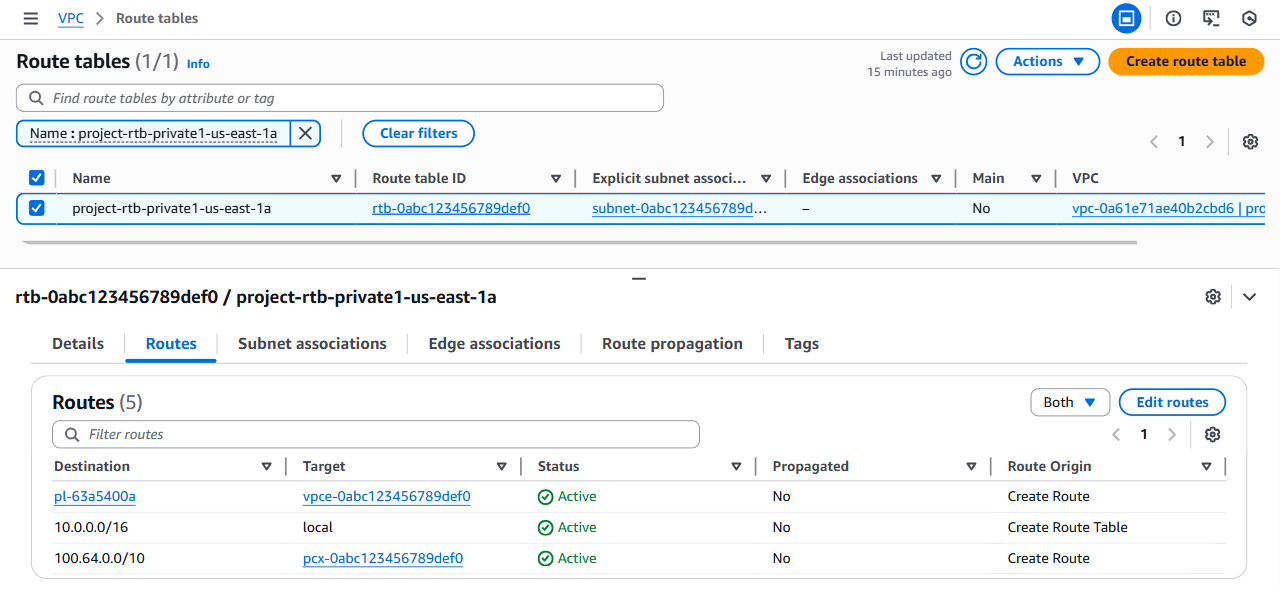Open the hamburger navigation menu
The image size is (1280, 590).
(31, 18)
